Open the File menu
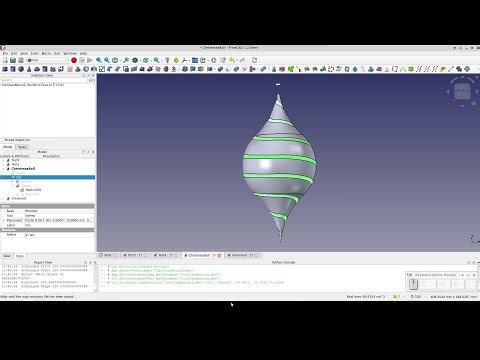The height and width of the screenshot is (360, 480). coord(5,53)
